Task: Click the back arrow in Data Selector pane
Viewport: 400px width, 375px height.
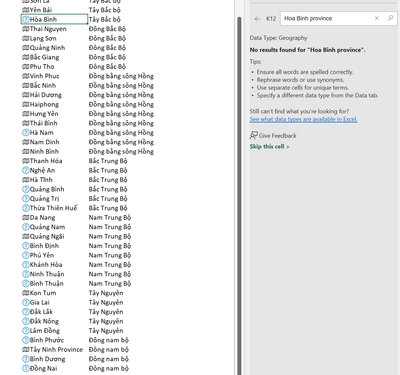Action: (257, 19)
